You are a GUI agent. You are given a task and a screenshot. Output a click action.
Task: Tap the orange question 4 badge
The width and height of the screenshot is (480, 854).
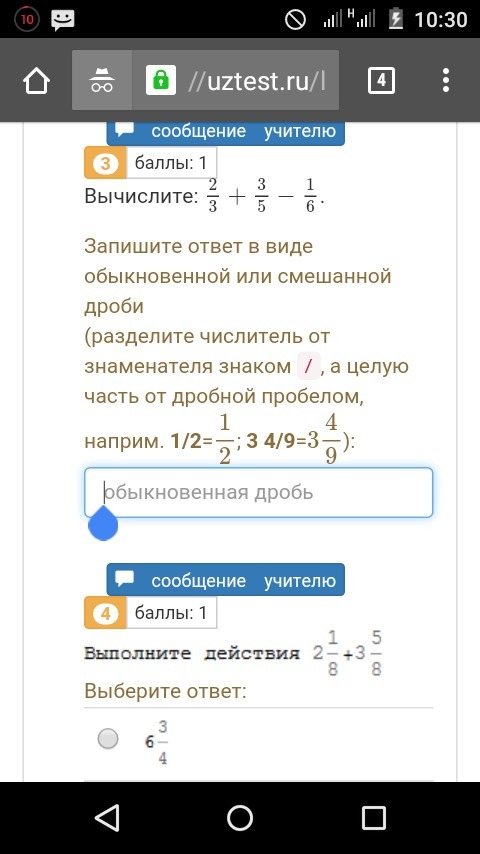[106, 613]
